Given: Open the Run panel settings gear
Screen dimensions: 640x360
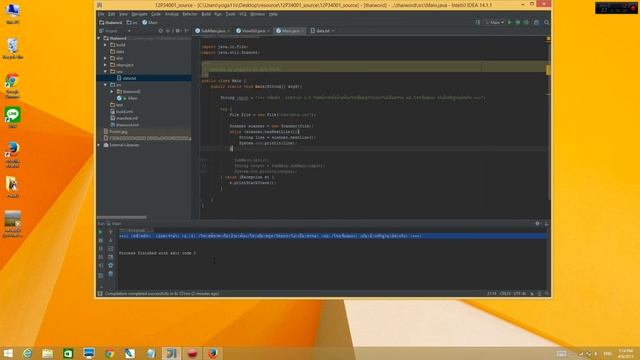Looking at the screenshot, I should point(538,224).
